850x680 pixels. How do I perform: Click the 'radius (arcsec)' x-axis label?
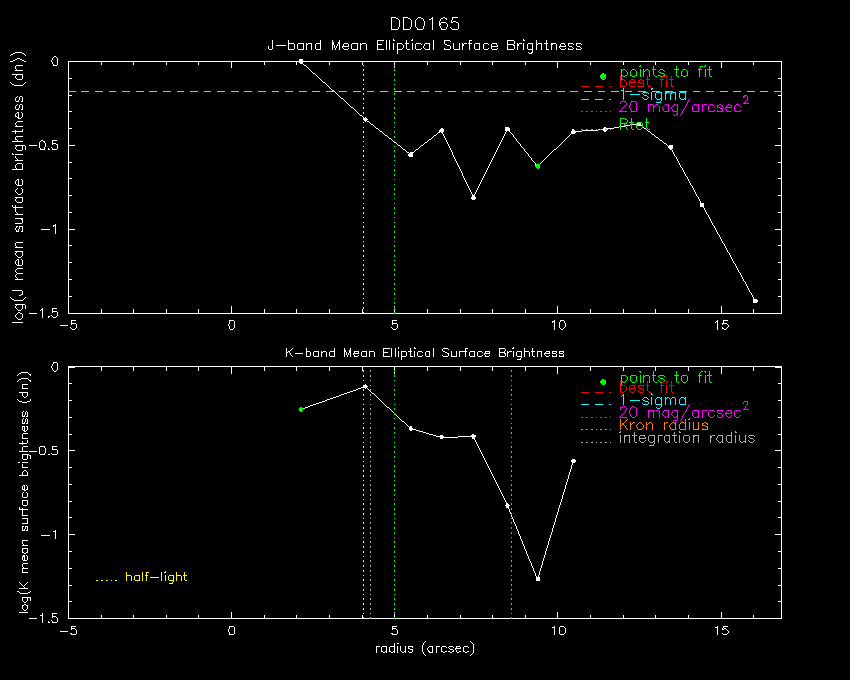(x=424, y=648)
